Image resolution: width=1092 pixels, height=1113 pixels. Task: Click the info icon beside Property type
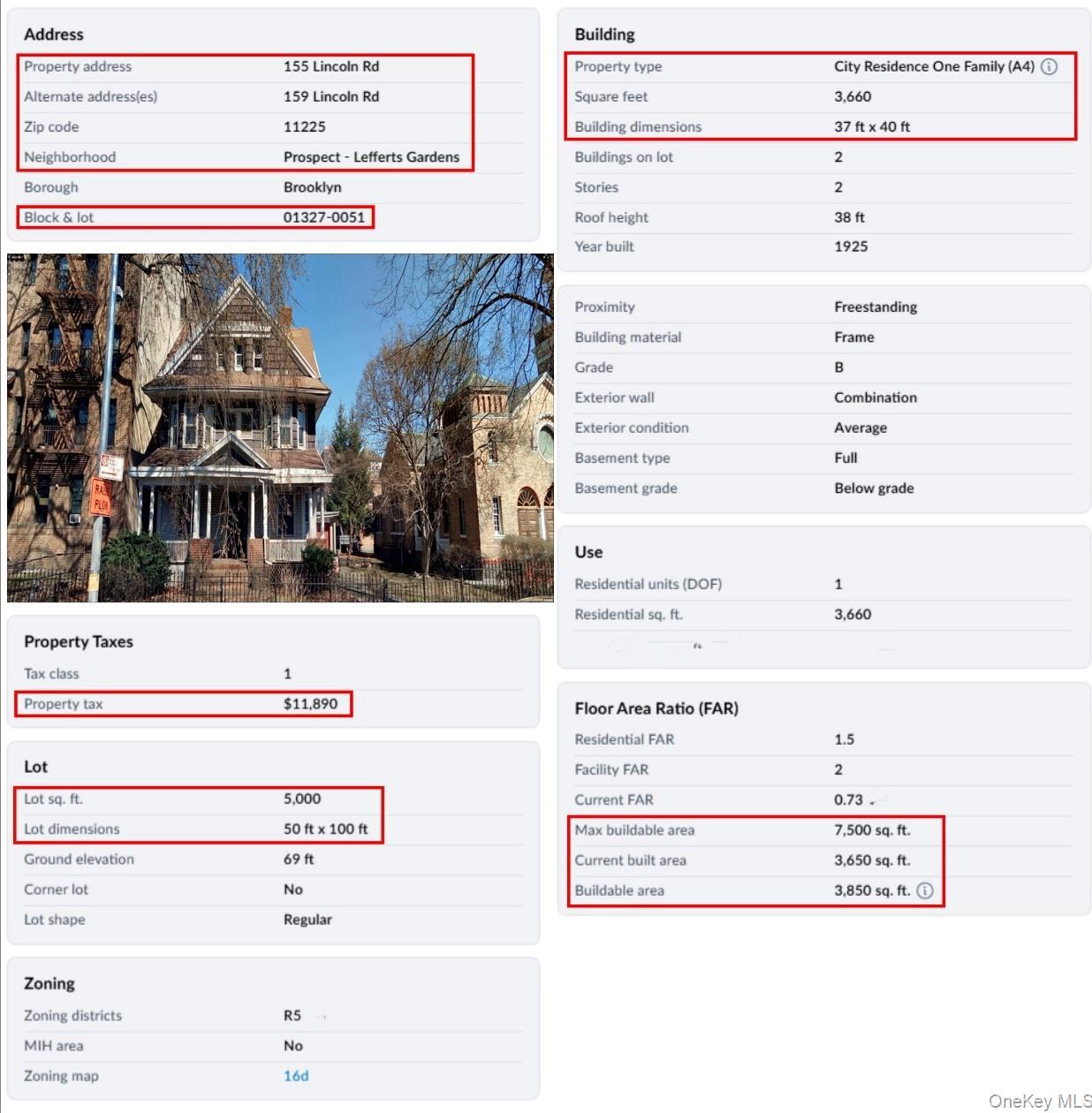[1049, 66]
